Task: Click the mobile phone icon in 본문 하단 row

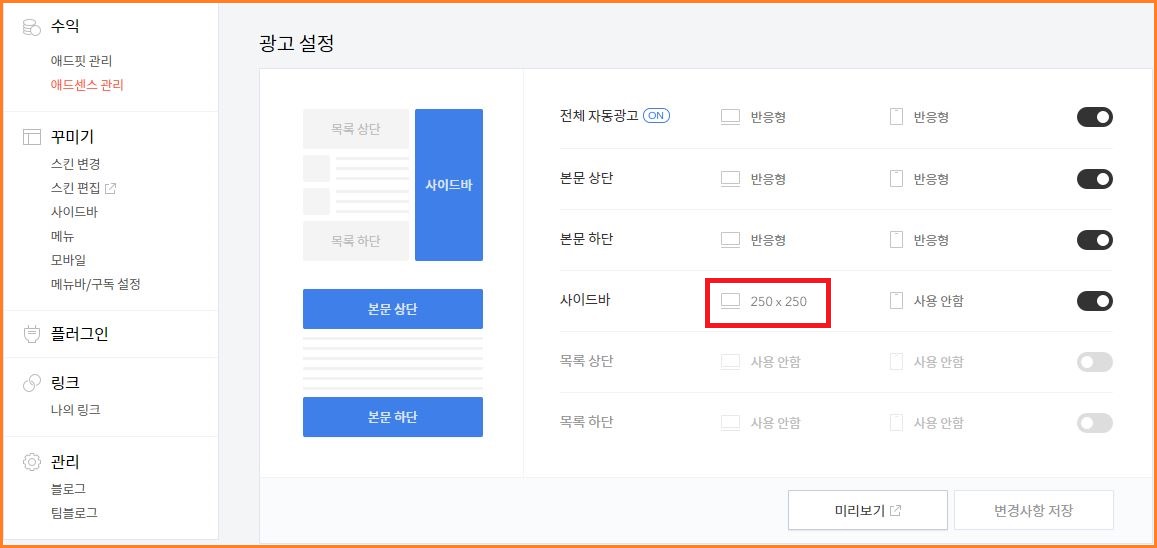Action: click(897, 240)
